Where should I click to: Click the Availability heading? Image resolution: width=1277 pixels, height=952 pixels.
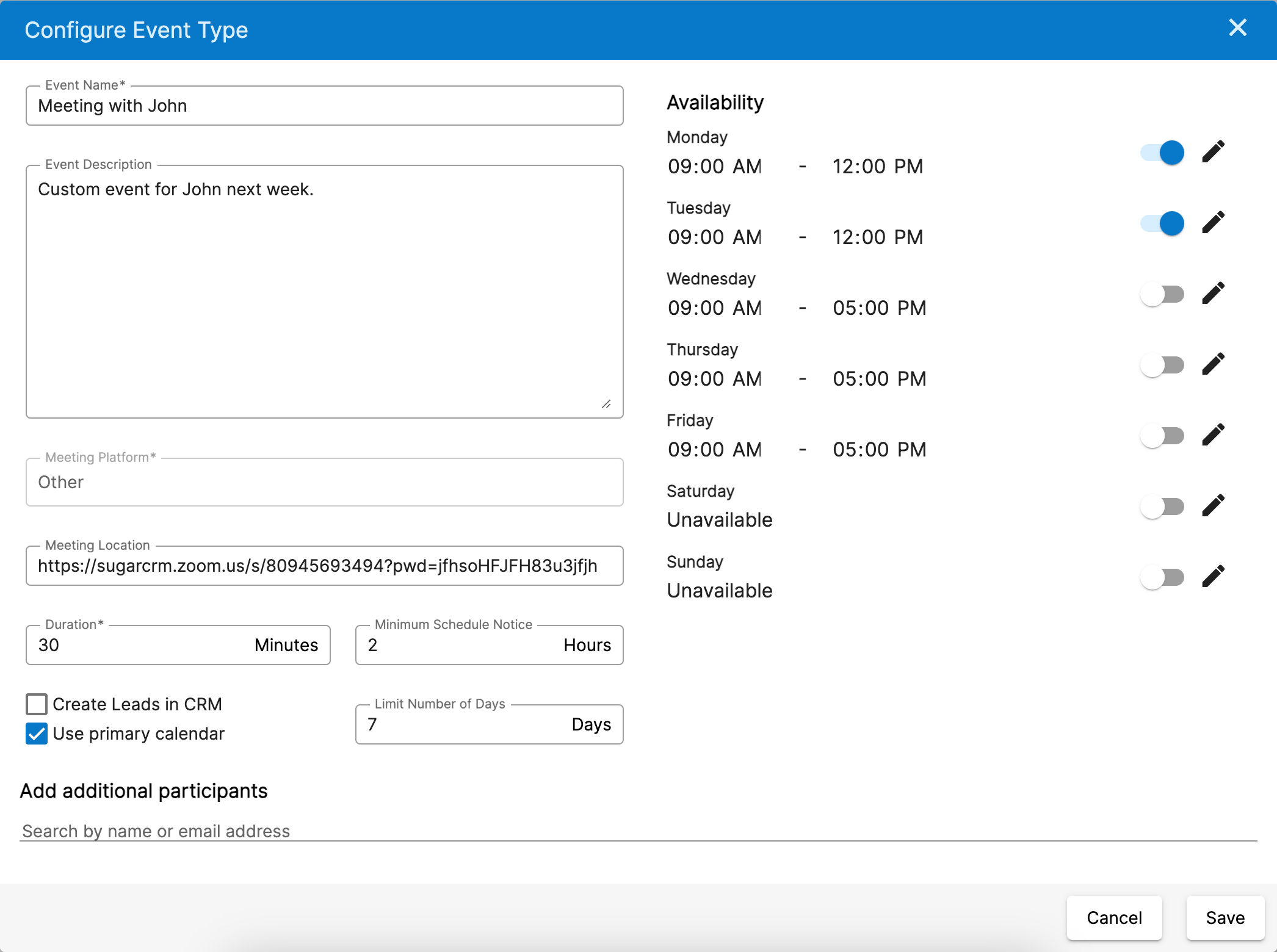[715, 103]
